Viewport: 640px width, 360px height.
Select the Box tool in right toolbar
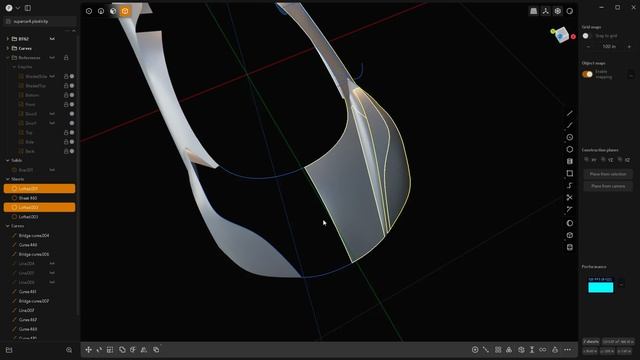pos(569,236)
